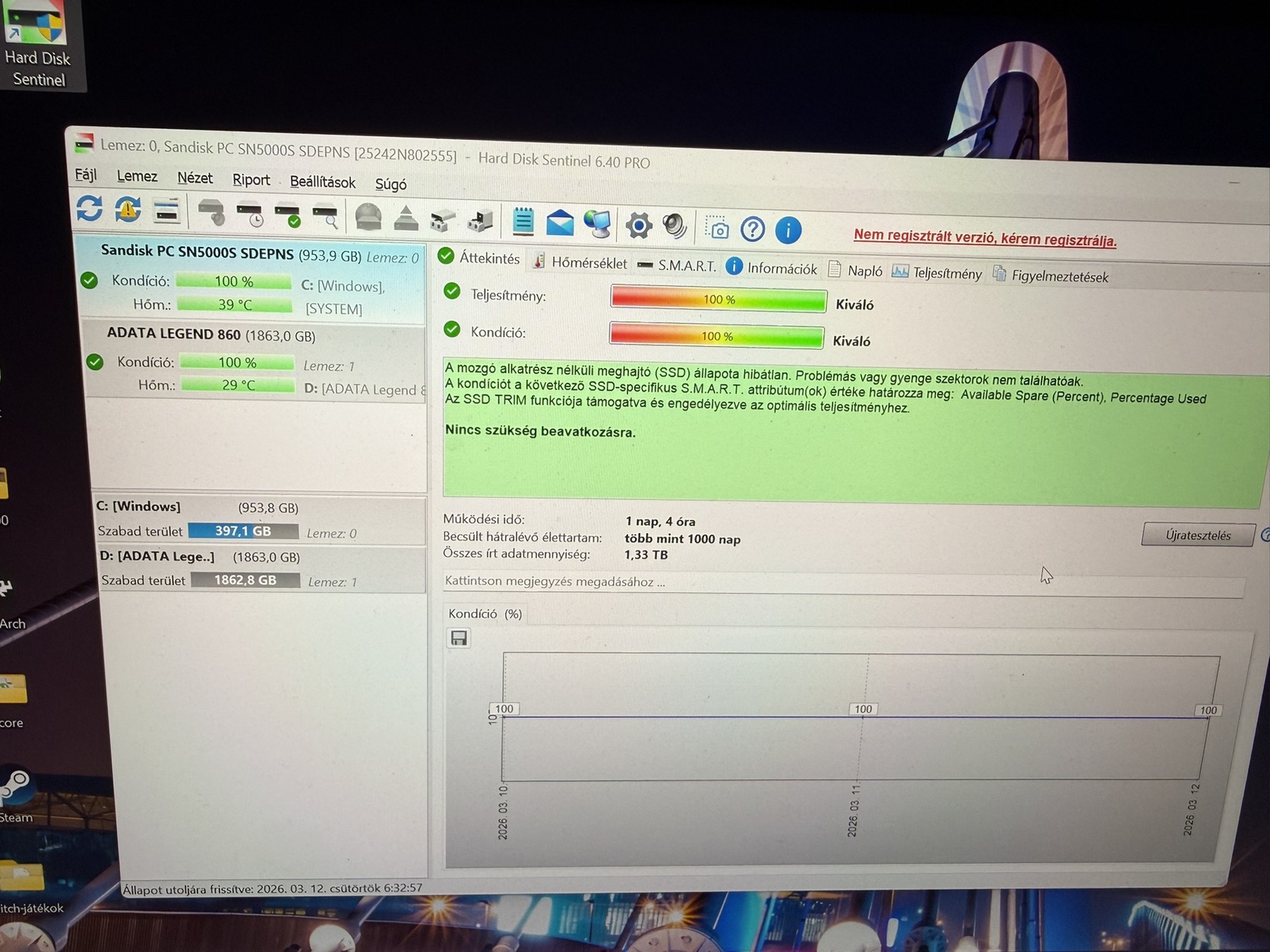This screenshot has height=952, width=1270.
Task: Open the Beállítások menu
Action: coord(323,181)
